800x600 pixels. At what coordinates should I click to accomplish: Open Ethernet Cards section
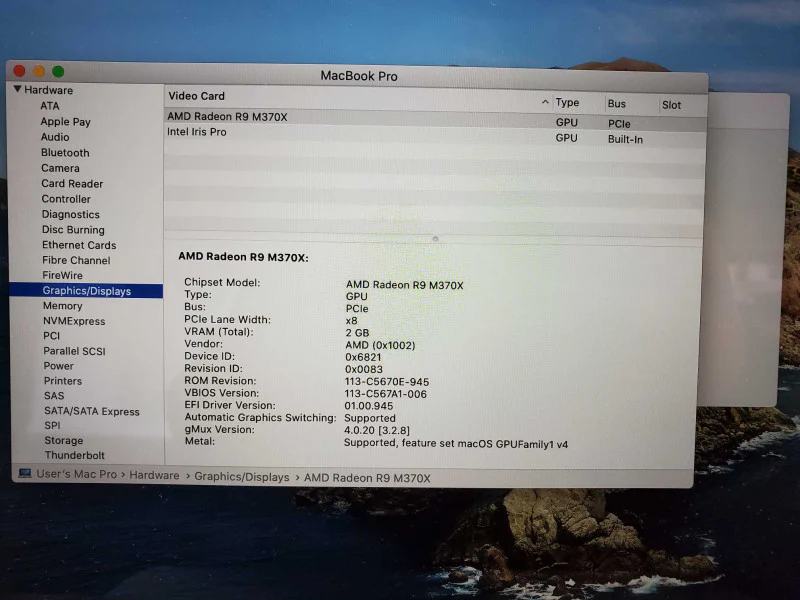(79, 245)
